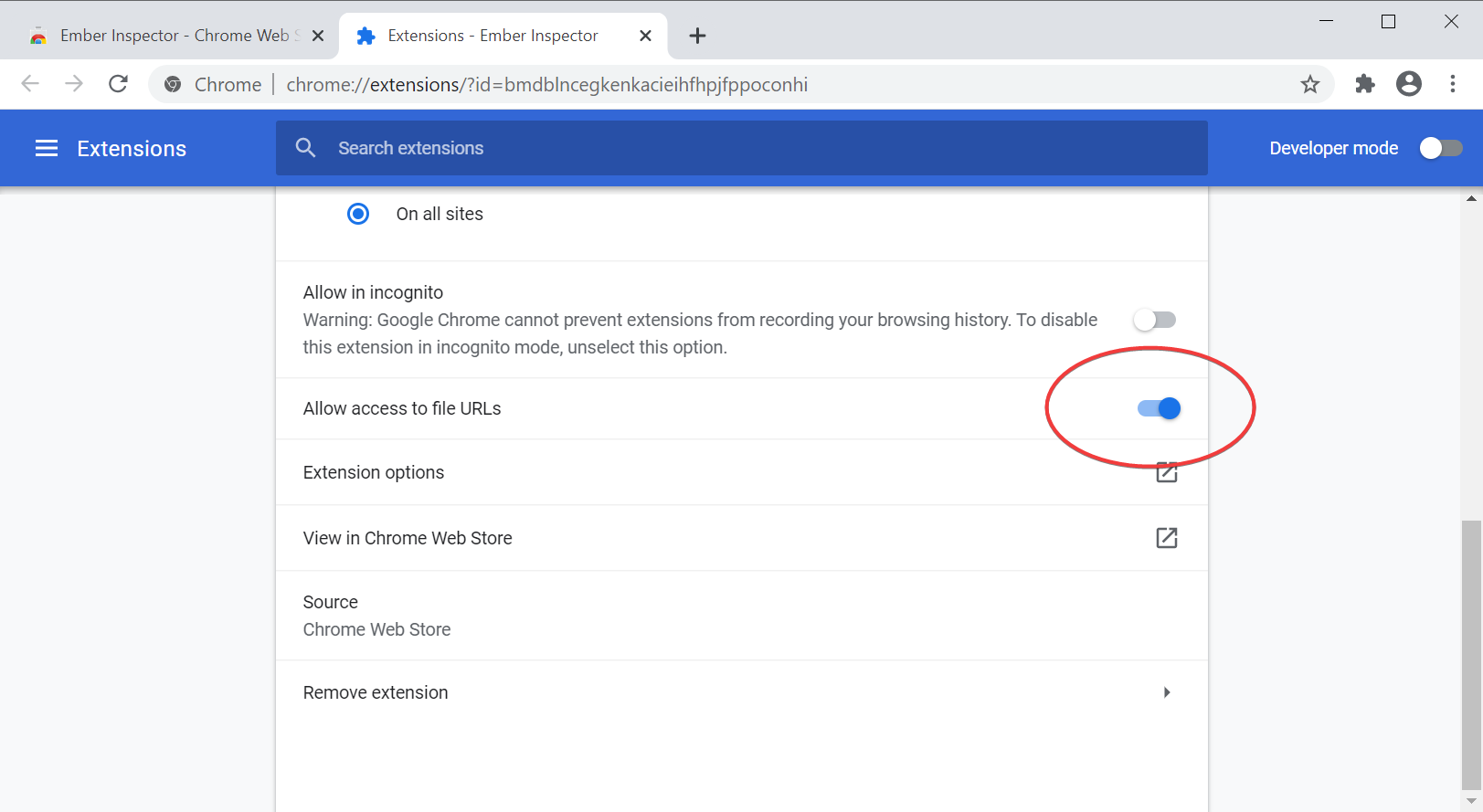Go back with the back arrow
The image size is (1483, 812).
pos(30,84)
